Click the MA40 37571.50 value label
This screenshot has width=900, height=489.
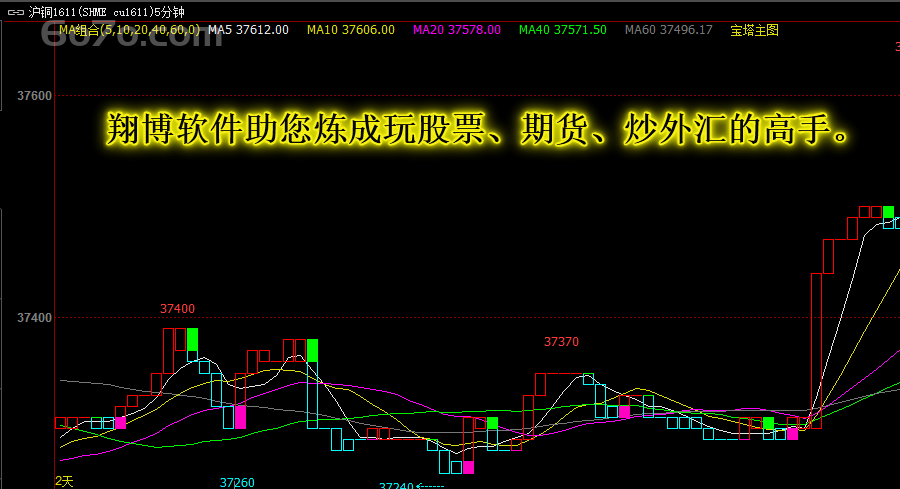coord(562,30)
